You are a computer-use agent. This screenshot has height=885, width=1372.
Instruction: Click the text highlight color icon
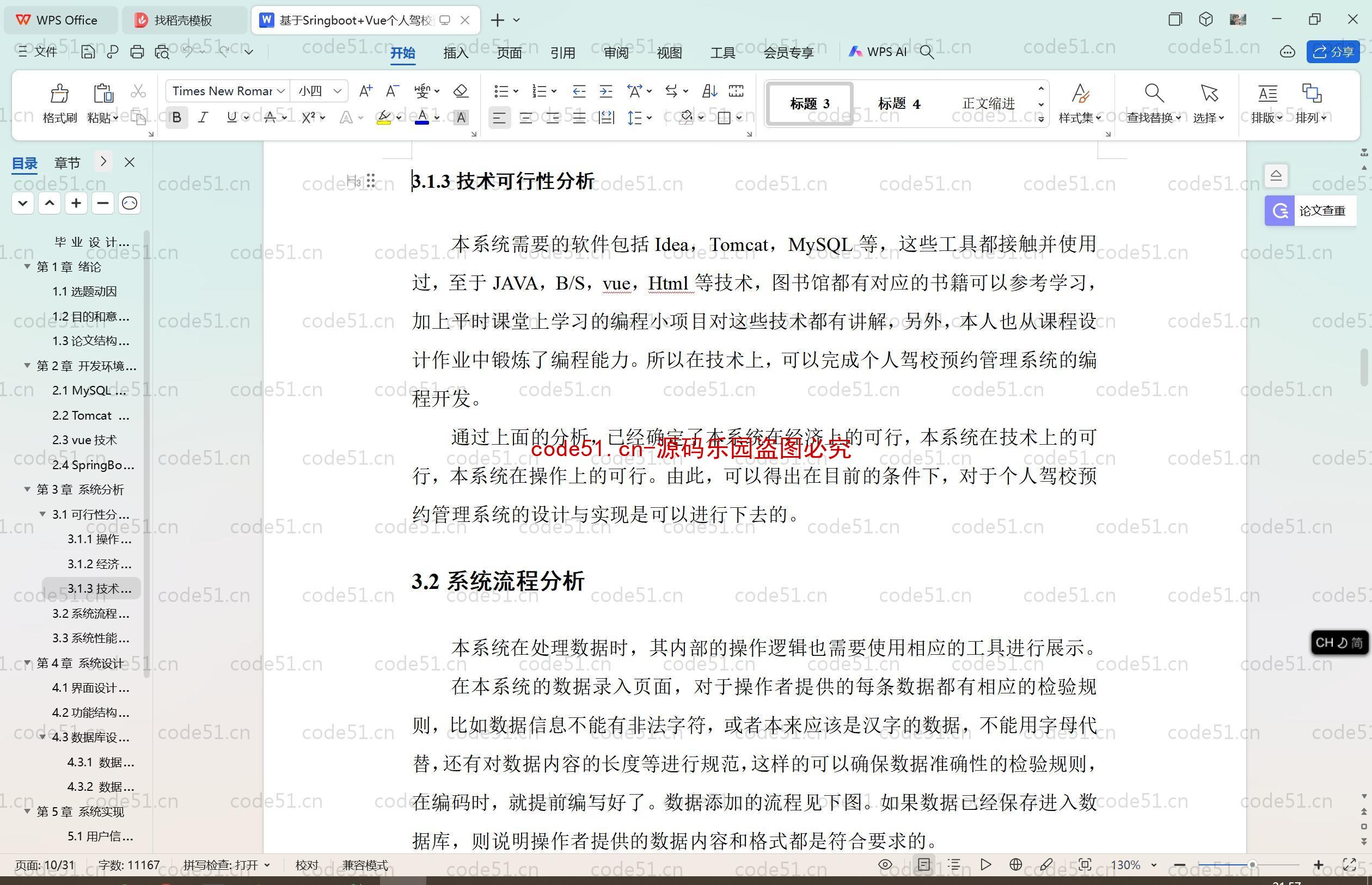(x=383, y=117)
